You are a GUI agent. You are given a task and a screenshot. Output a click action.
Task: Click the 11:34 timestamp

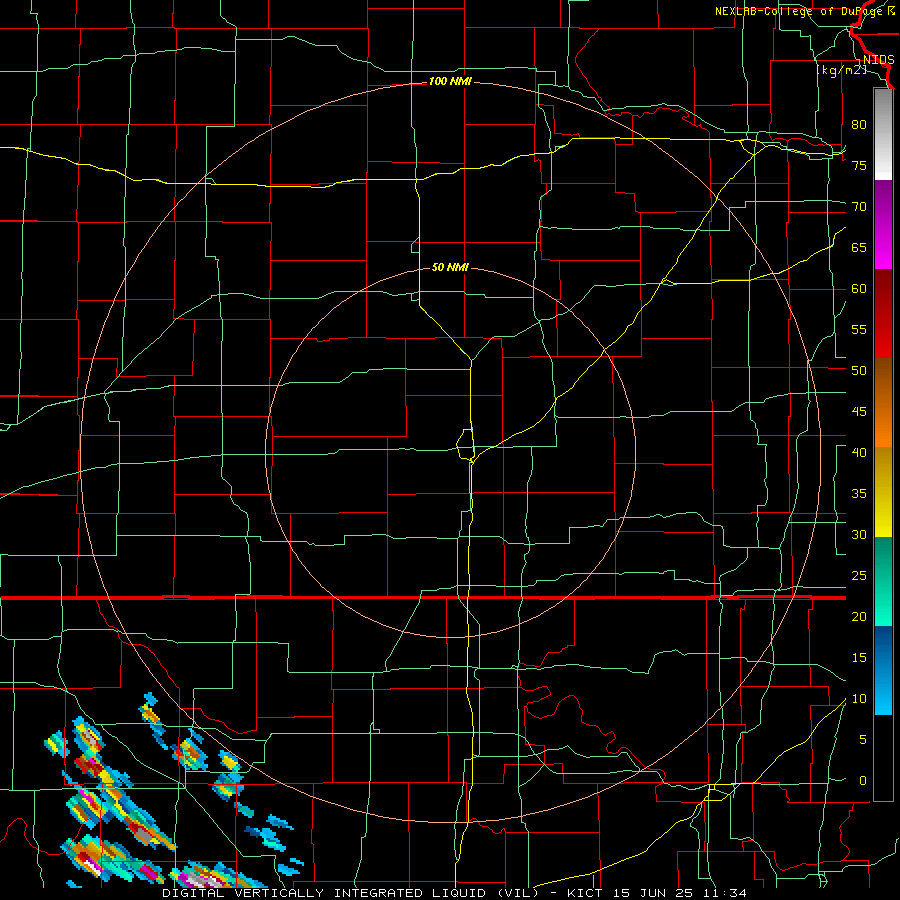coord(724,893)
